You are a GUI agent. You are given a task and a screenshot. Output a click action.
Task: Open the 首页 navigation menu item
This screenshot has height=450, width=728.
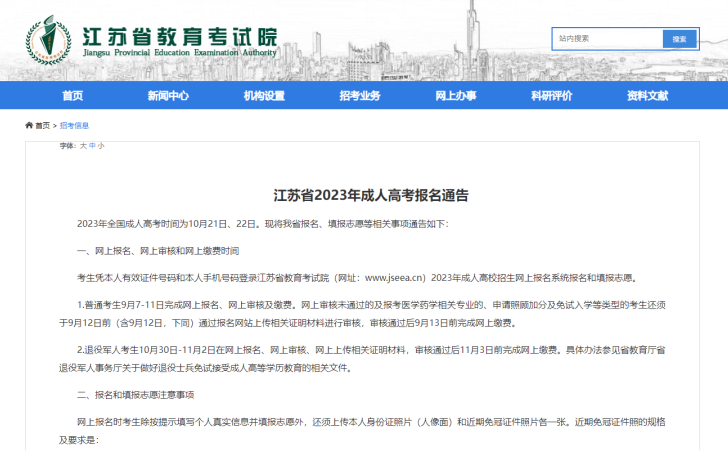[x=72, y=96]
